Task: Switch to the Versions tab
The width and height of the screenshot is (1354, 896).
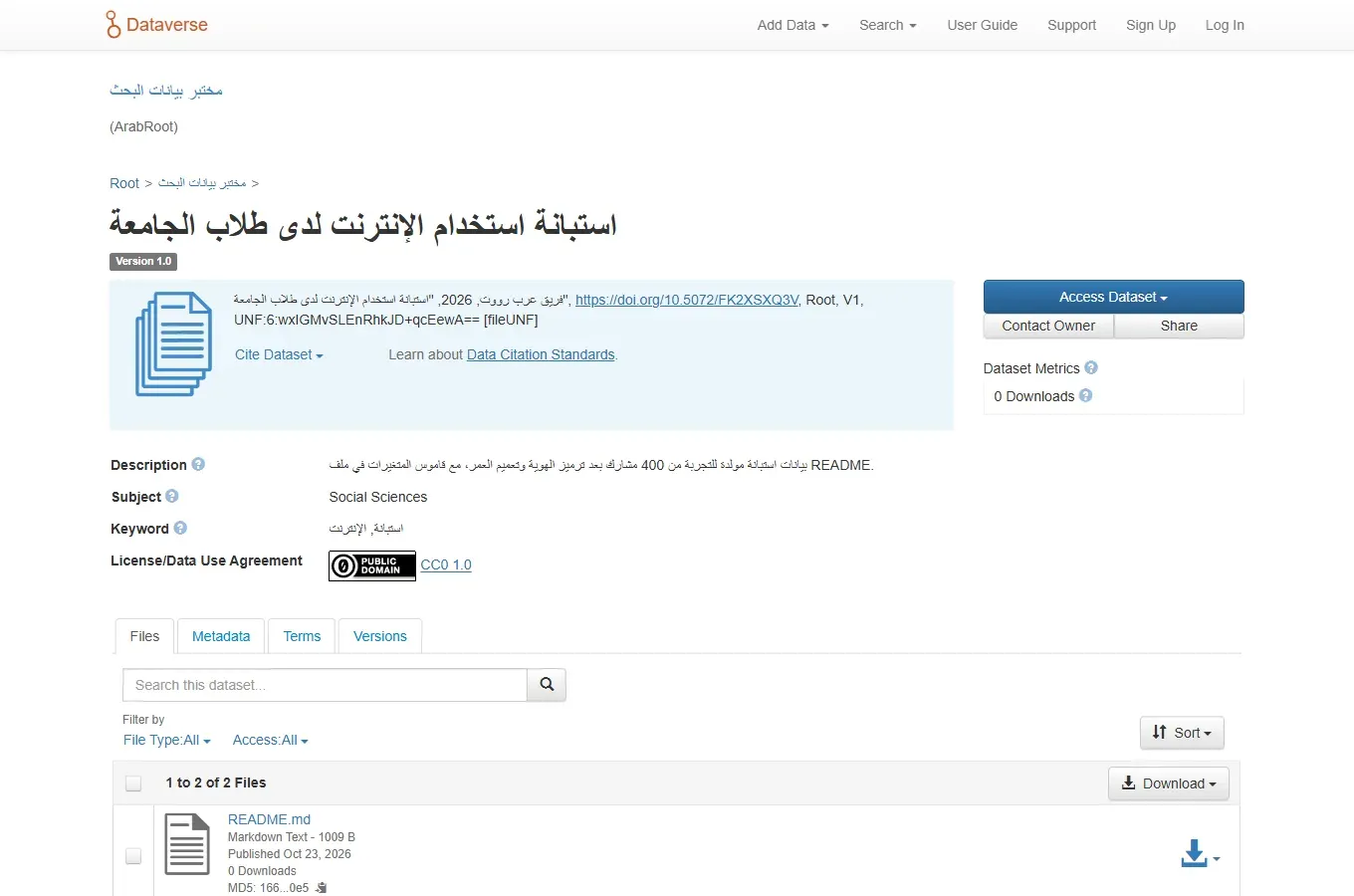Action: [380, 636]
